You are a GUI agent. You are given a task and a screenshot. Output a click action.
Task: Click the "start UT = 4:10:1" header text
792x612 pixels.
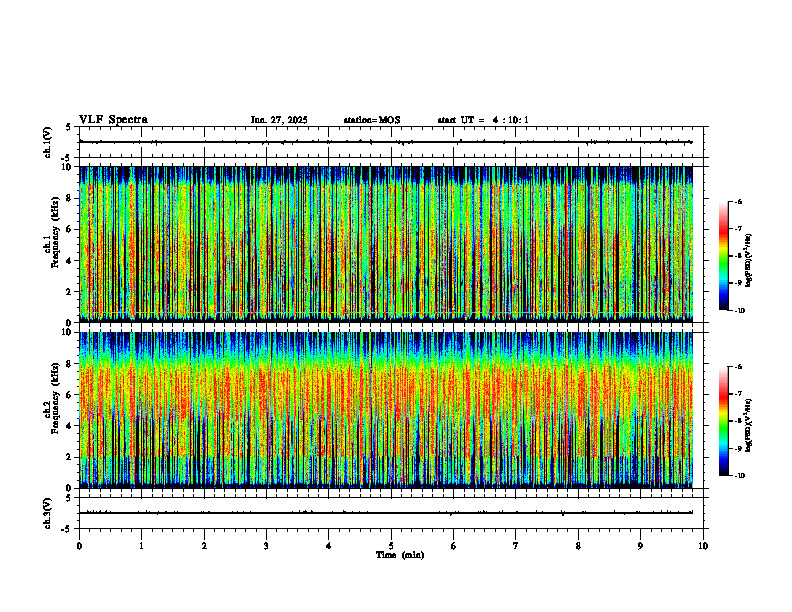click(483, 120)
